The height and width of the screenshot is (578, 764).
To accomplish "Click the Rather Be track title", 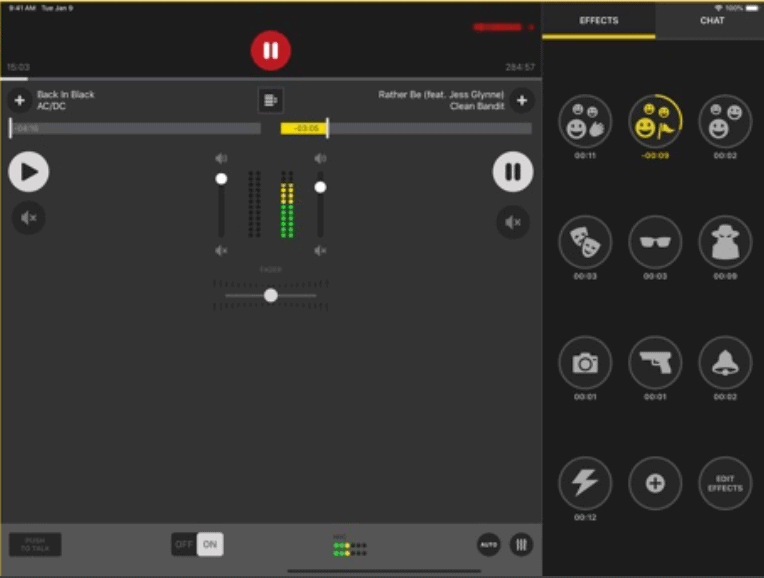I will pos(441,95).
